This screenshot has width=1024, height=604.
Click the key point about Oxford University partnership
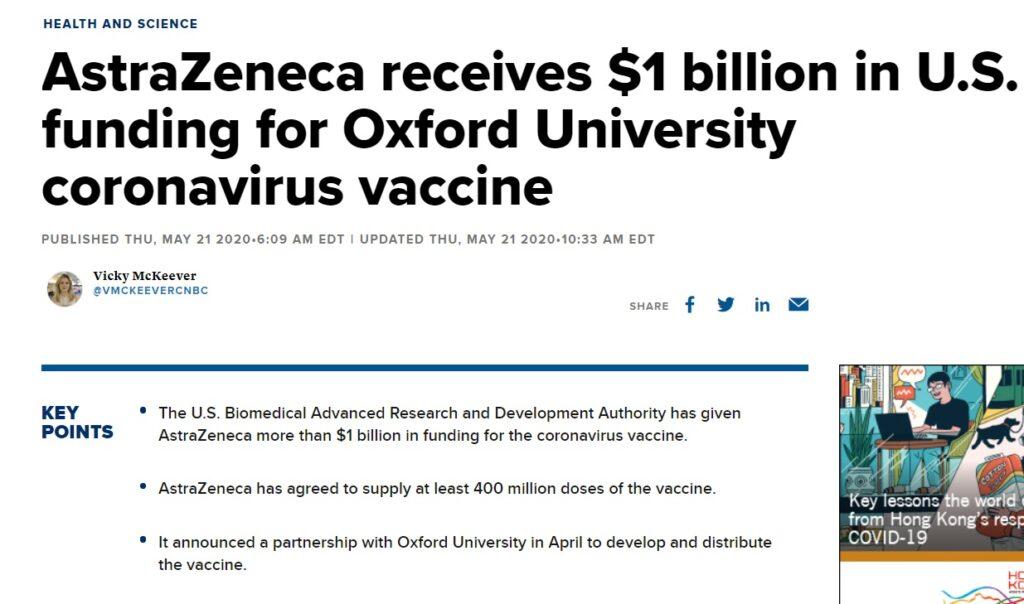(x=465, y=553)
